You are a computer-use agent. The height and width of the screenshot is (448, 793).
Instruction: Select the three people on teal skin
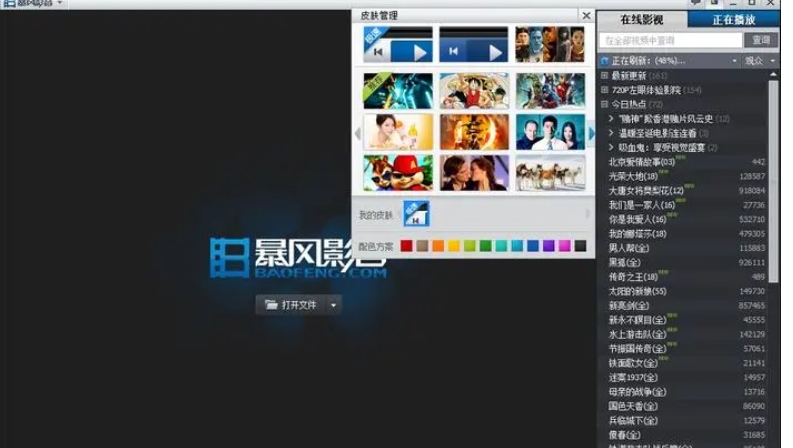(550, 131)
